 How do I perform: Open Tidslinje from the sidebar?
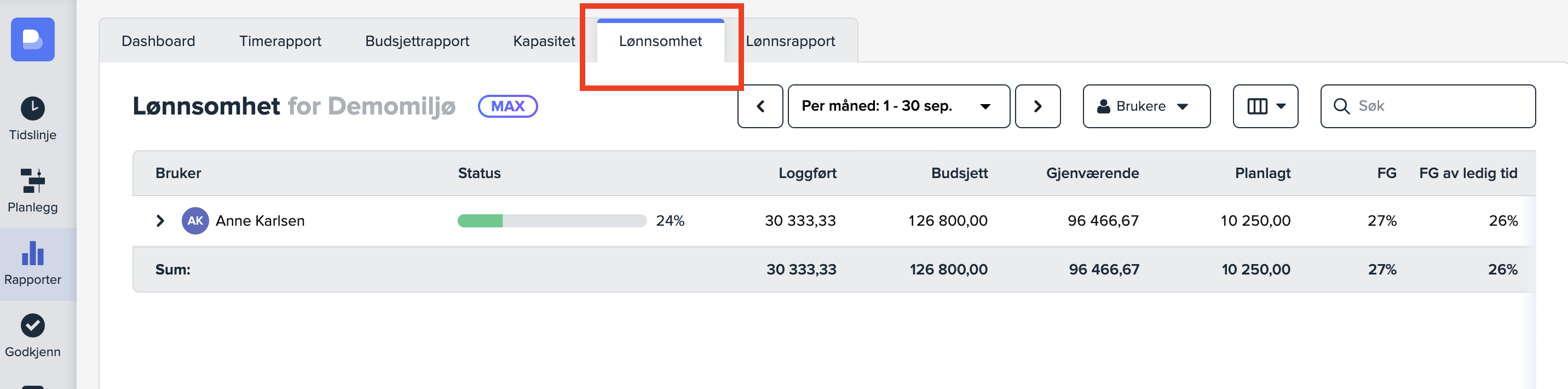point(33,119)
